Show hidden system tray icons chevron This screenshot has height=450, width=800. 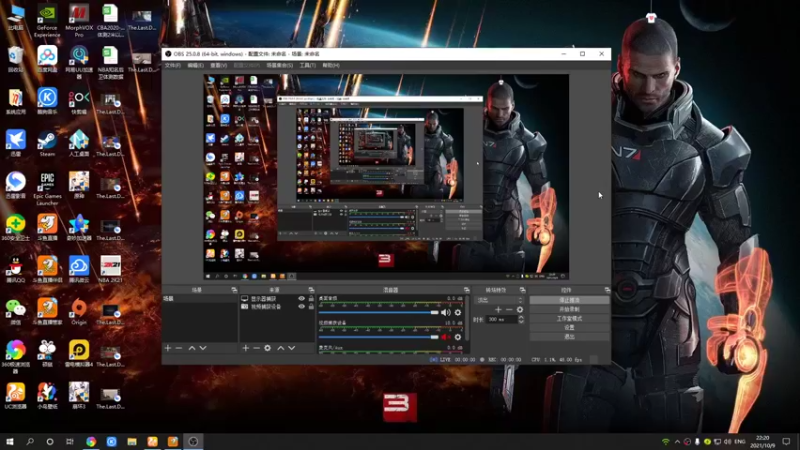pyautogui.click(x=677, y=441)
